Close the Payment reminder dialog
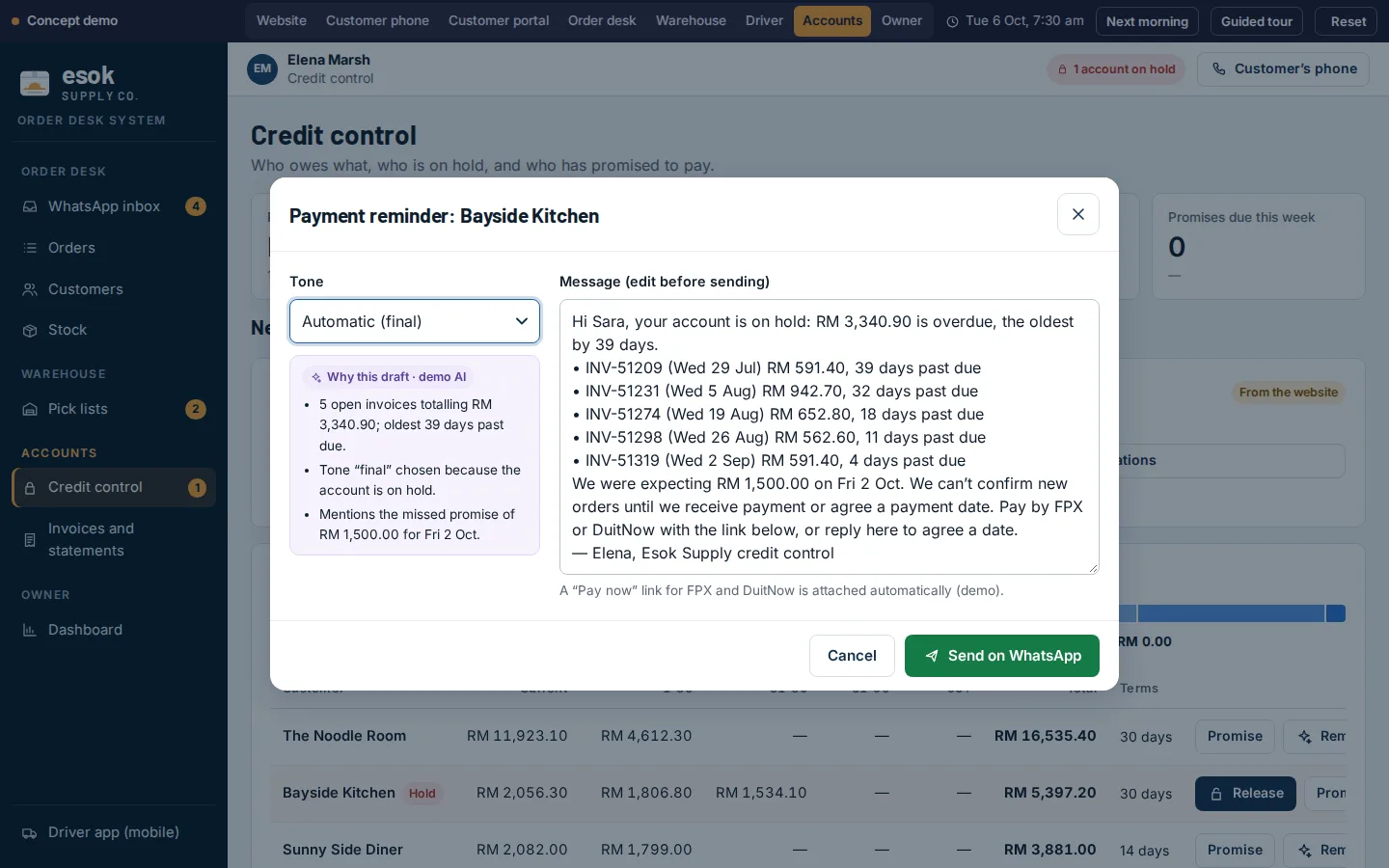This screenshot has height=868, width=1389. (1078, 214)
